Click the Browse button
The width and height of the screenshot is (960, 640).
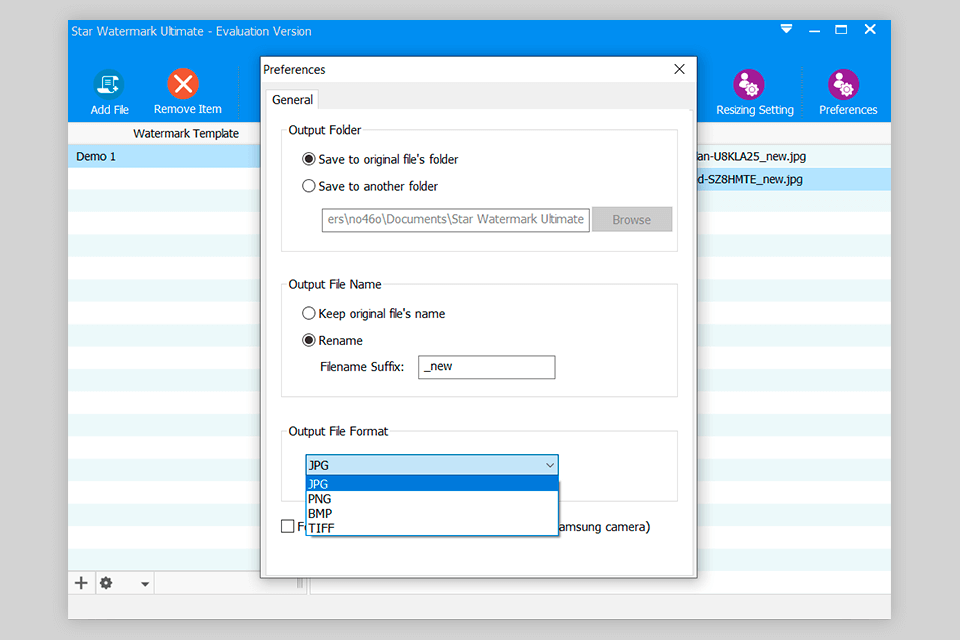click(x=631, y=219)
